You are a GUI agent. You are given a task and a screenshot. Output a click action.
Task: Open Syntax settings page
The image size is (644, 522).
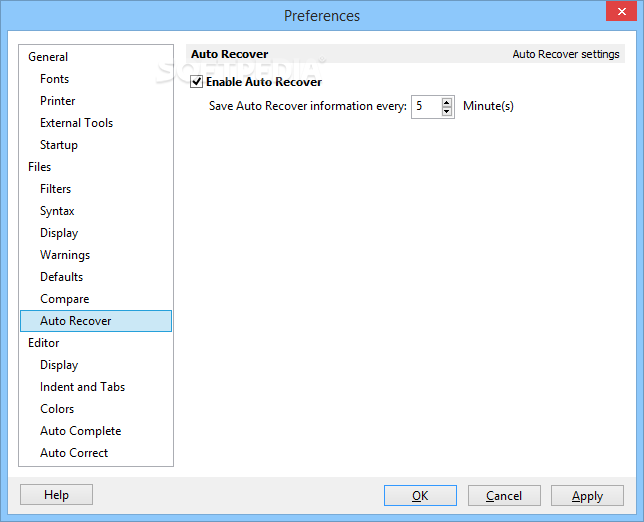[57, 211]
